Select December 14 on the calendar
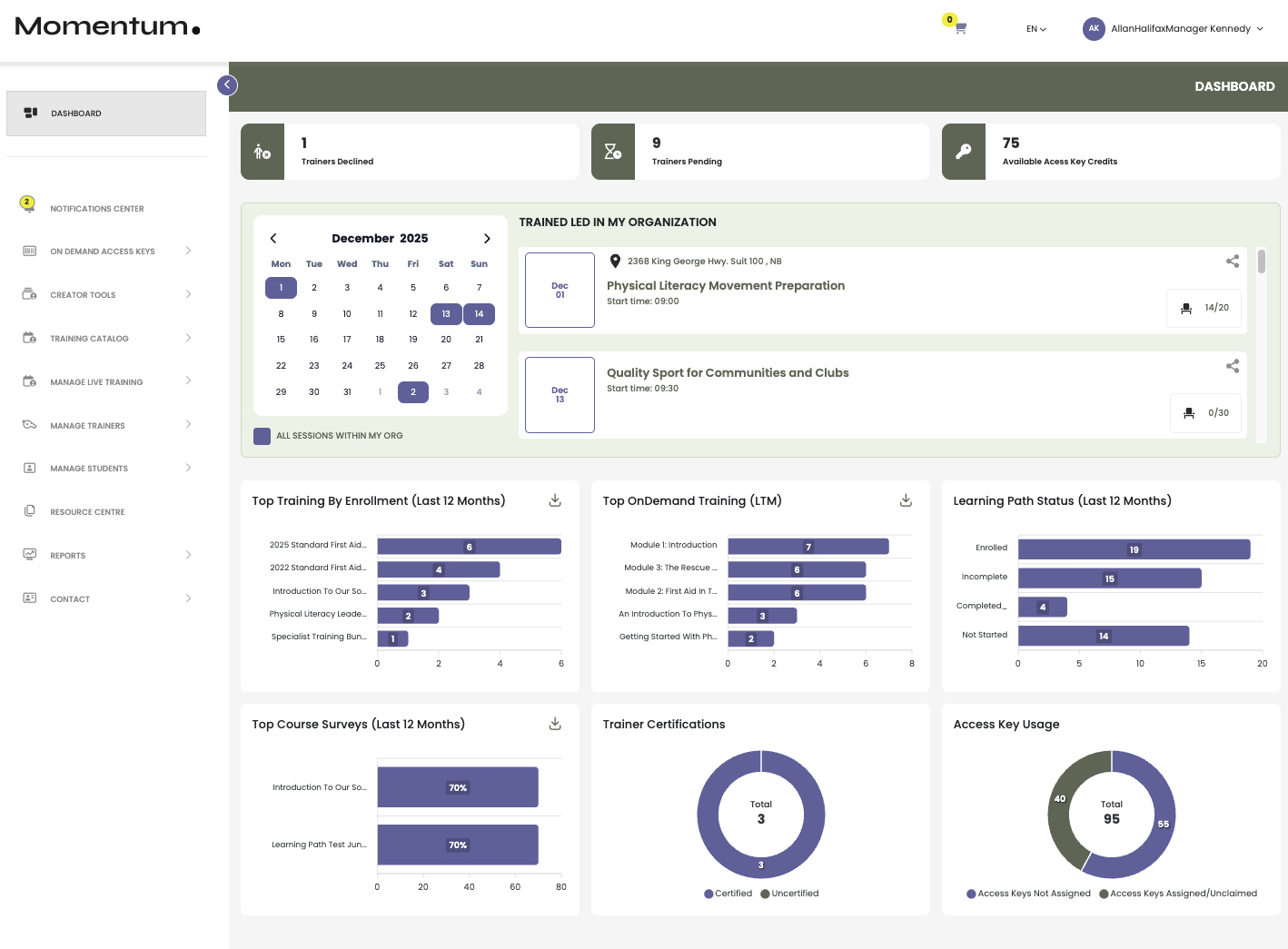1288x949 pixels. [x=479, y=313]
